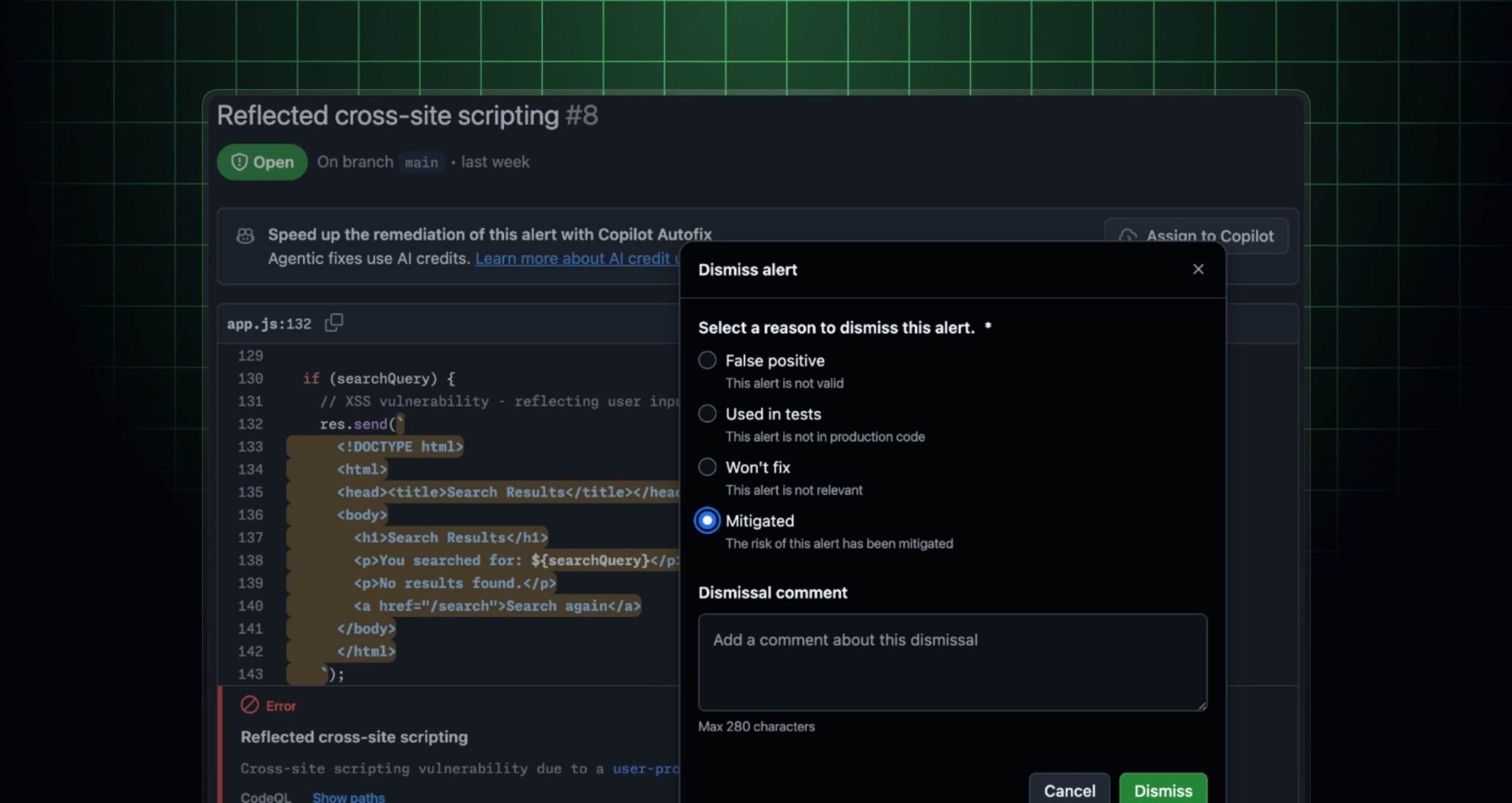This screenshot has width=1512, height=803.
Task: Click the '<p>No results found.</p>' code line
Action: [455, 583]
